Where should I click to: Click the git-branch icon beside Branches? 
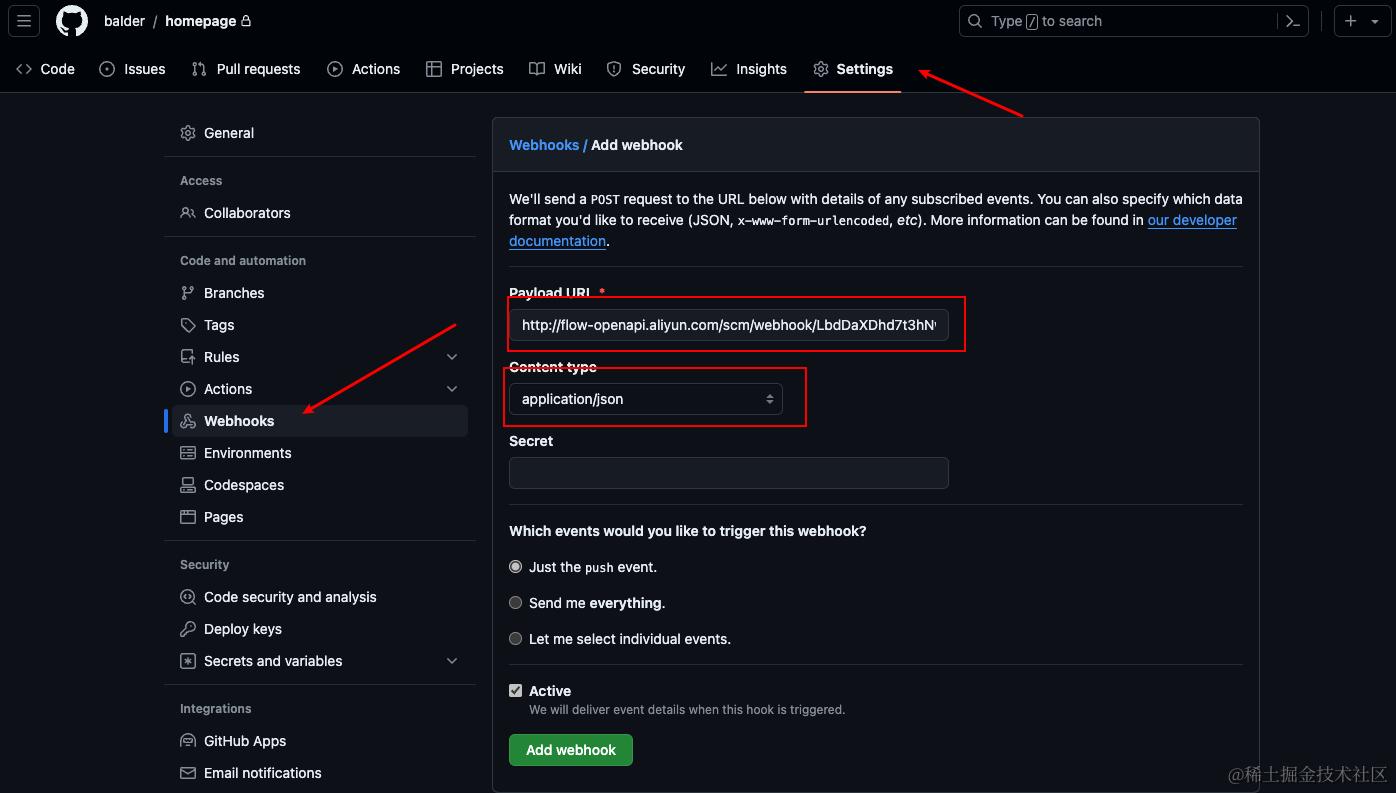click(188, 293)
